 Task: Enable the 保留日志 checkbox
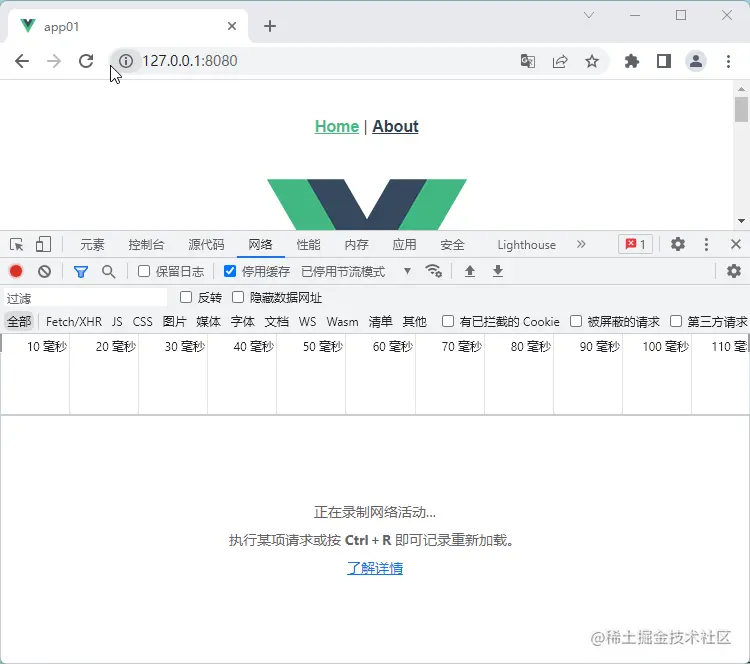[143, 271]
